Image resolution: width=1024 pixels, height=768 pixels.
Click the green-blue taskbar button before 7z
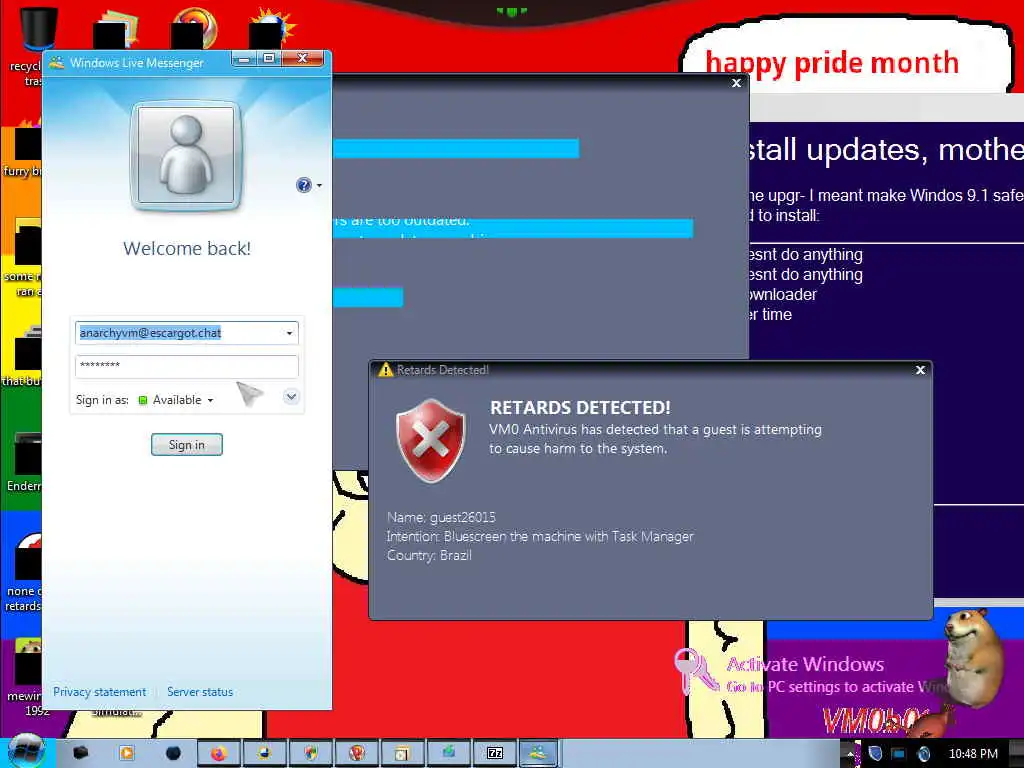click(449, 754)
